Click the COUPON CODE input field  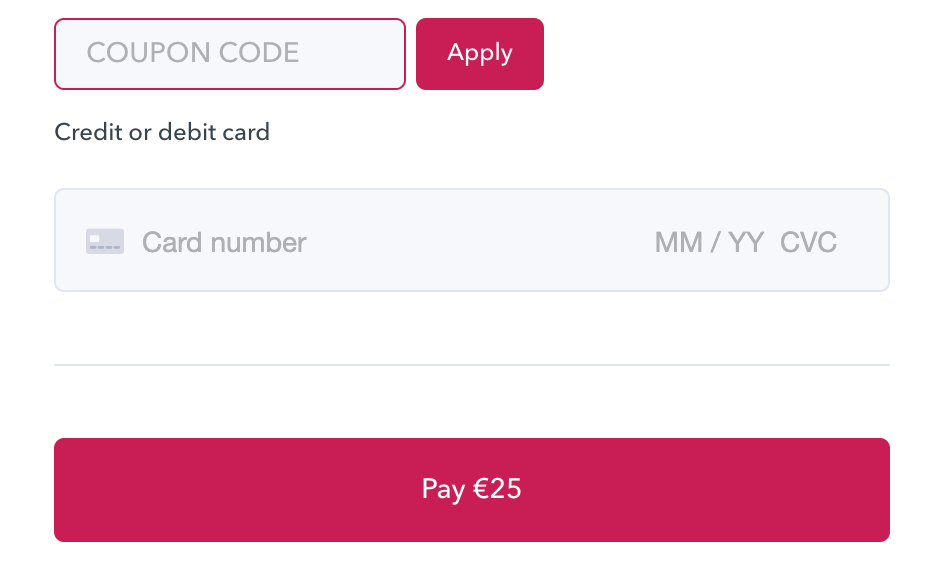(x=230, y=54)
